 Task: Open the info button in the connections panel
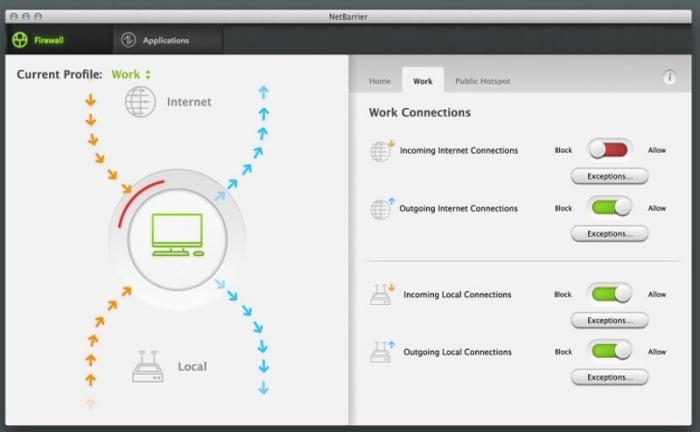pyautogui.click(x=669, y=77)
